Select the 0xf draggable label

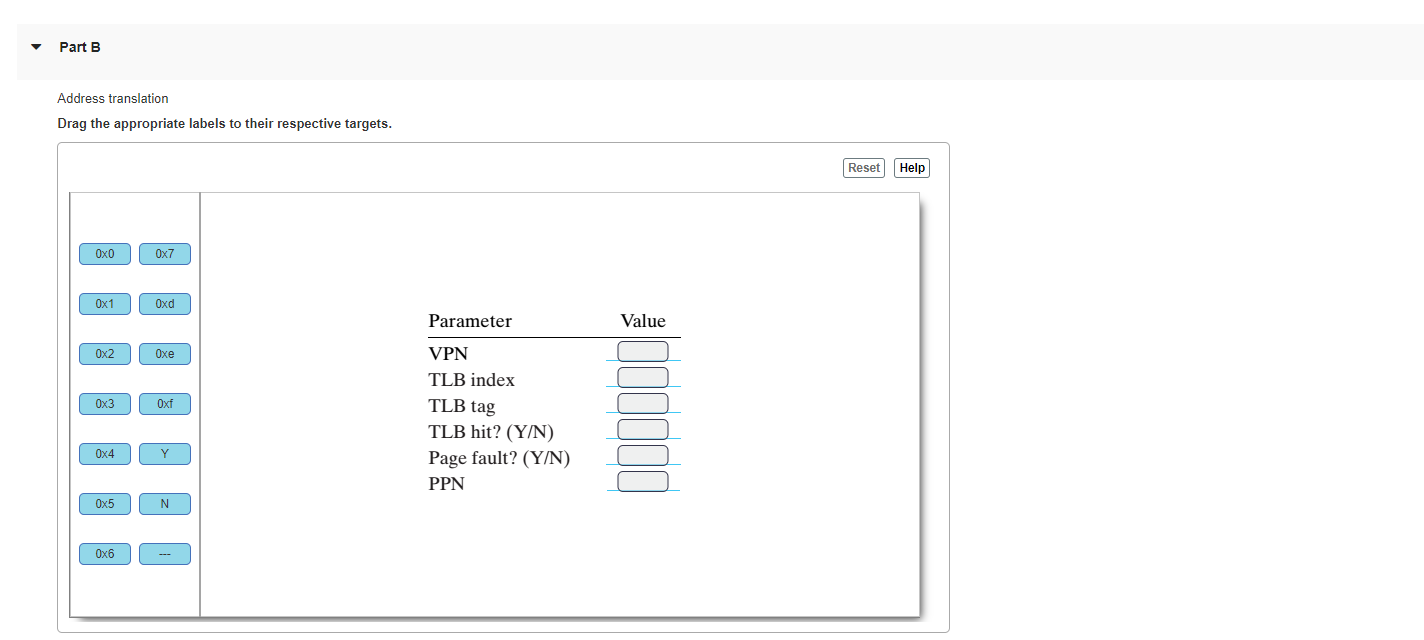164,403
